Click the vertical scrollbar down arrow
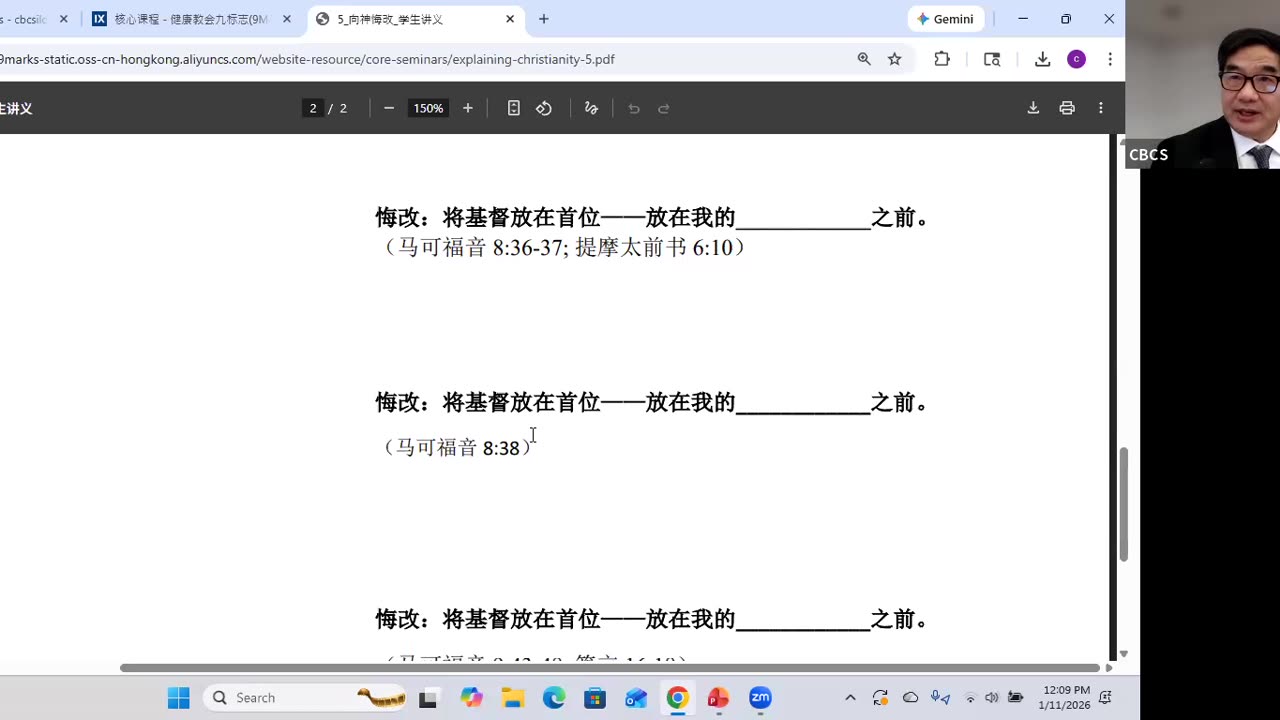The width and height of the screenshot is (1280, 720). click(x=1123, y=654)
